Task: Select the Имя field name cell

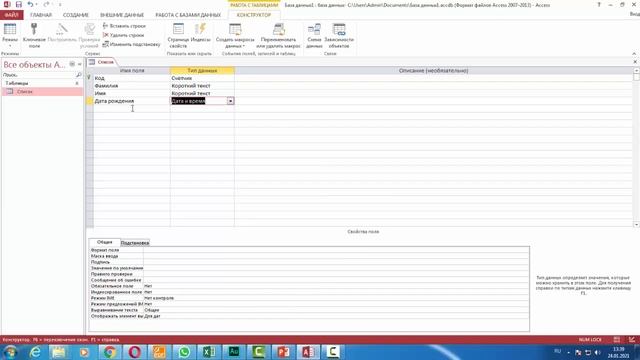Action: [x=131, y=93]
